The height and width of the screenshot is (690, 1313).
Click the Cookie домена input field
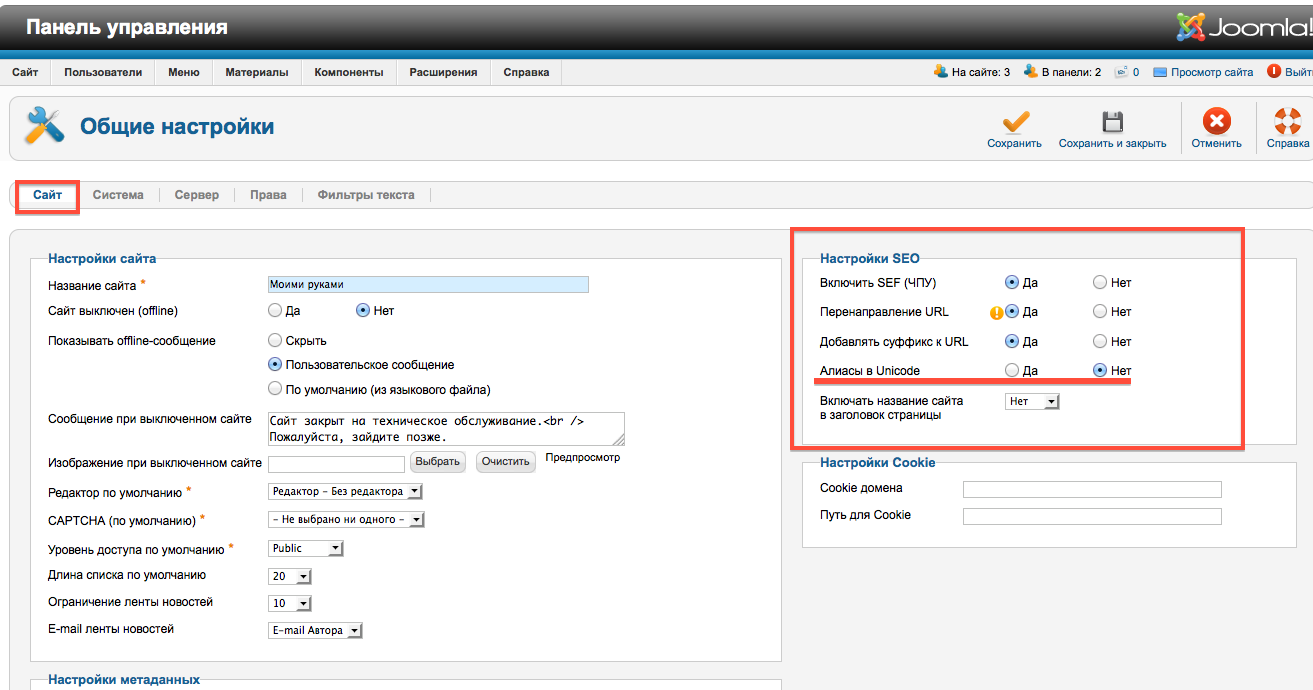[1092, 489]
